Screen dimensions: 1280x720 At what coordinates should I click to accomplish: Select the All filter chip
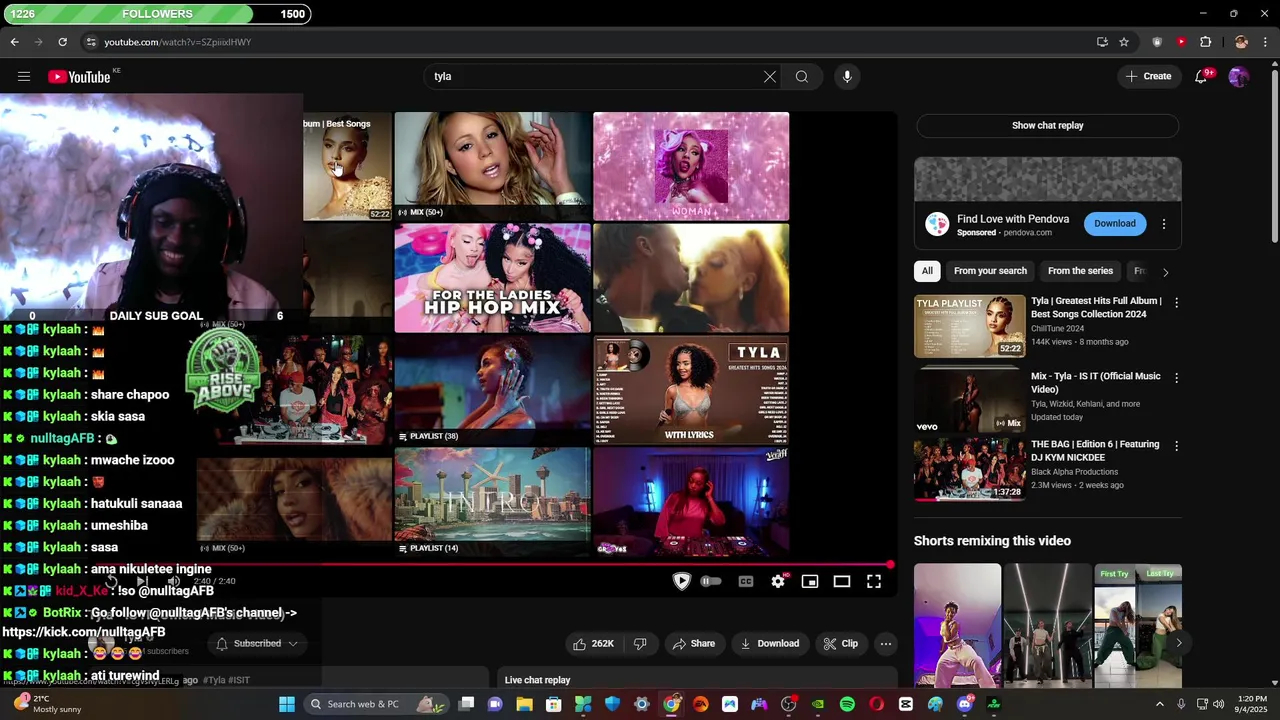click(927, 271)
